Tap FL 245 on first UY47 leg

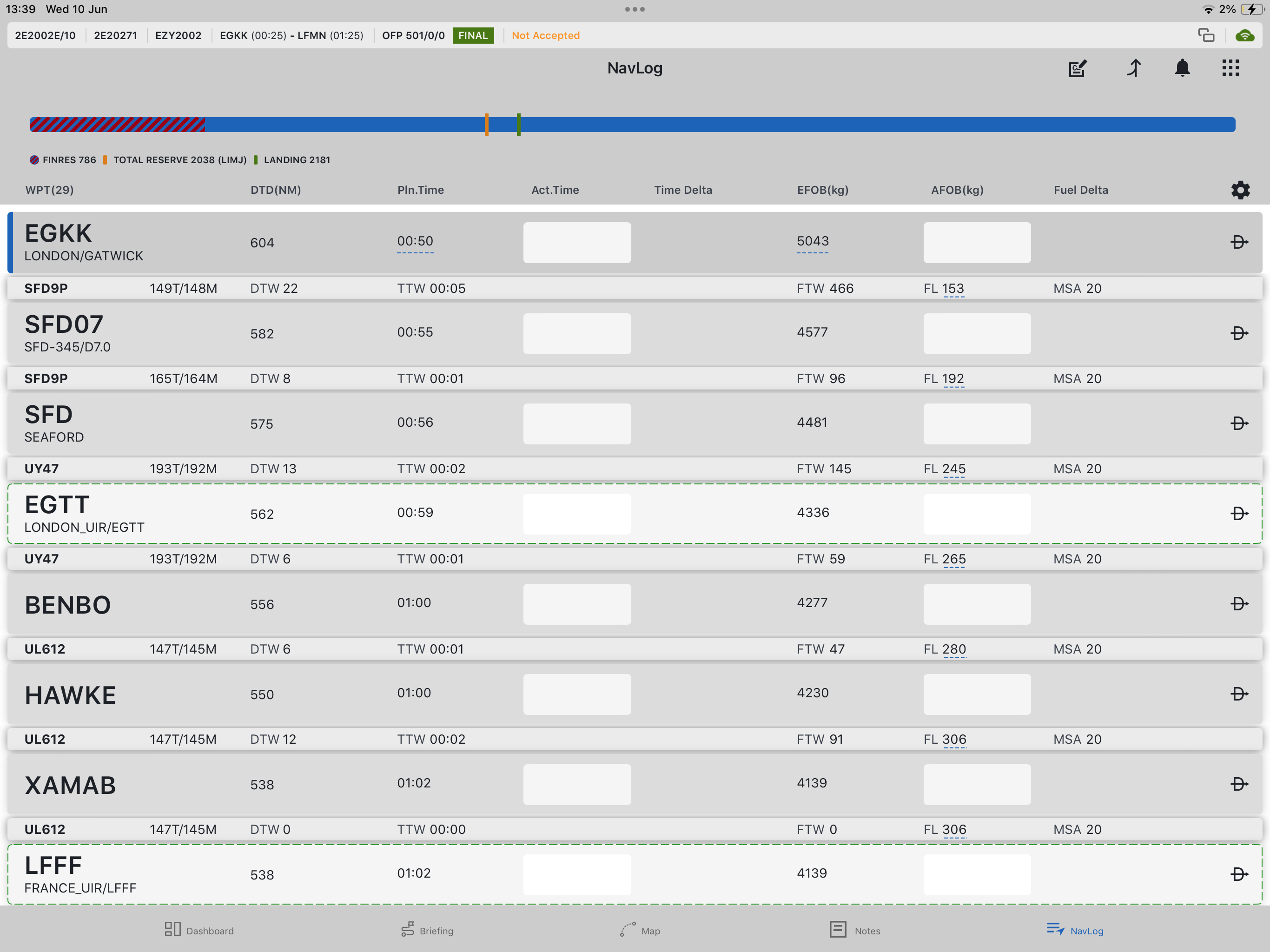tap(953, 469)
